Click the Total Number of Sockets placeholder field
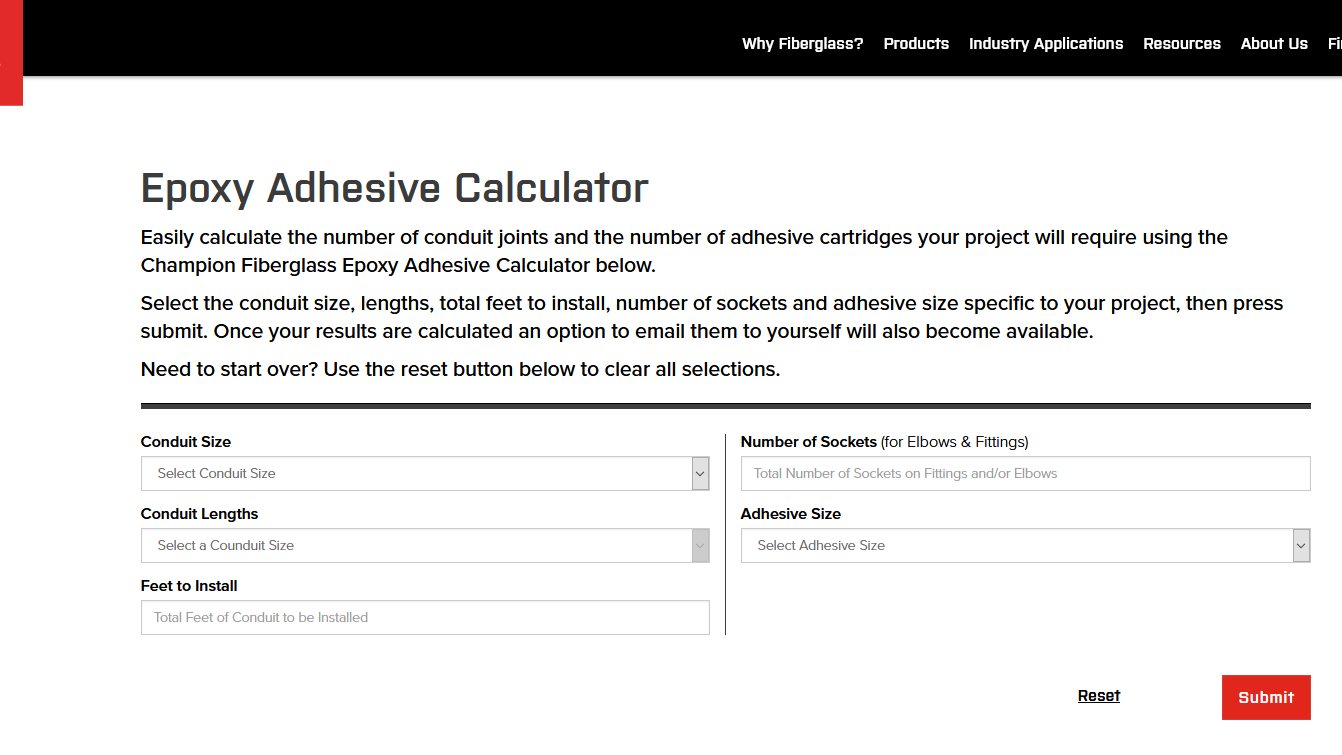 coord(1025,473)
